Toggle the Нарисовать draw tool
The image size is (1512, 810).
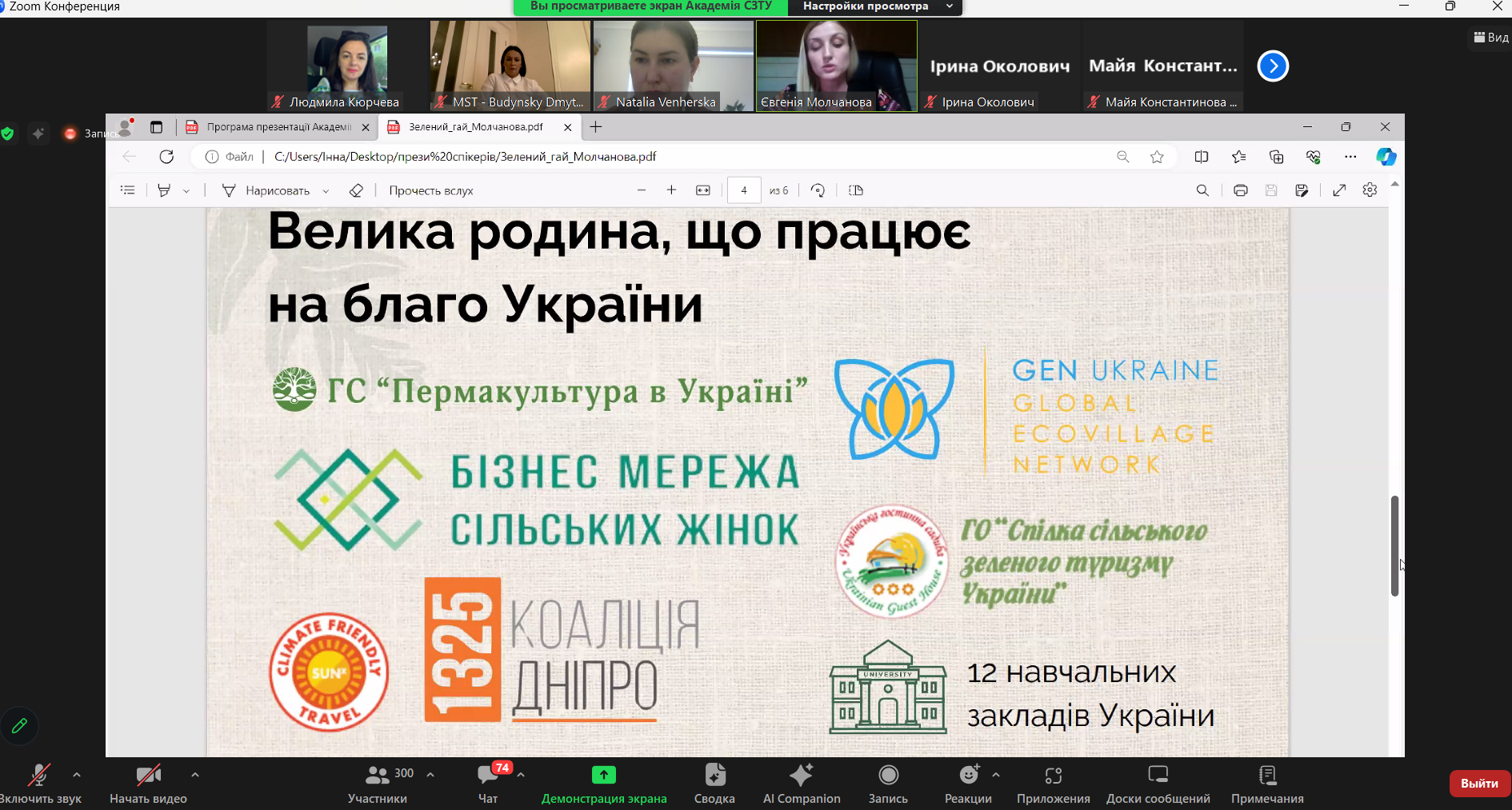pos(266,190)
